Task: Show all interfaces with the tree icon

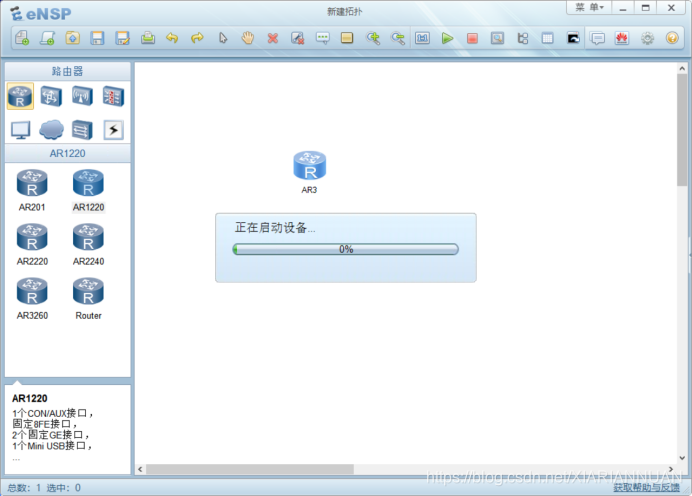Action: (x=523, y=38)
